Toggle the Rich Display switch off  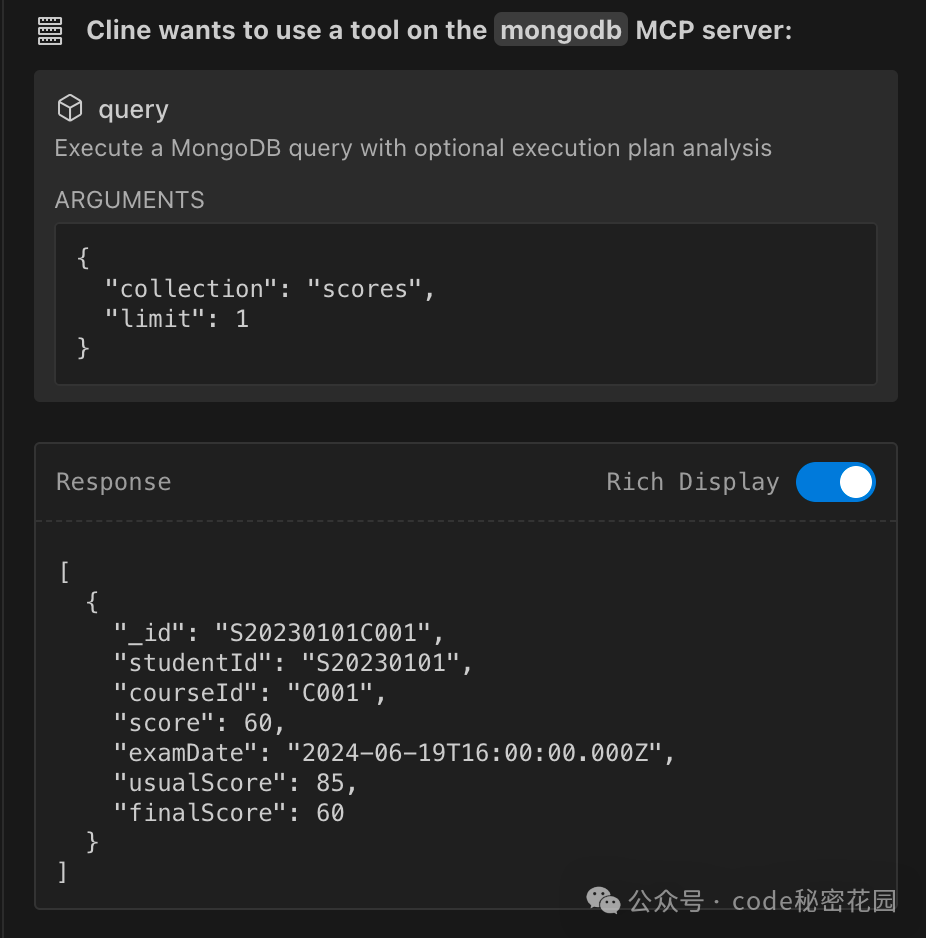[x=836, y=482]
